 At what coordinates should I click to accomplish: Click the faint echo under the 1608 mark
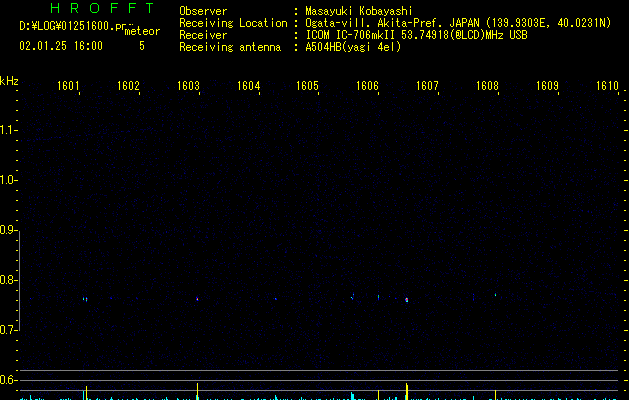[495, 295]
